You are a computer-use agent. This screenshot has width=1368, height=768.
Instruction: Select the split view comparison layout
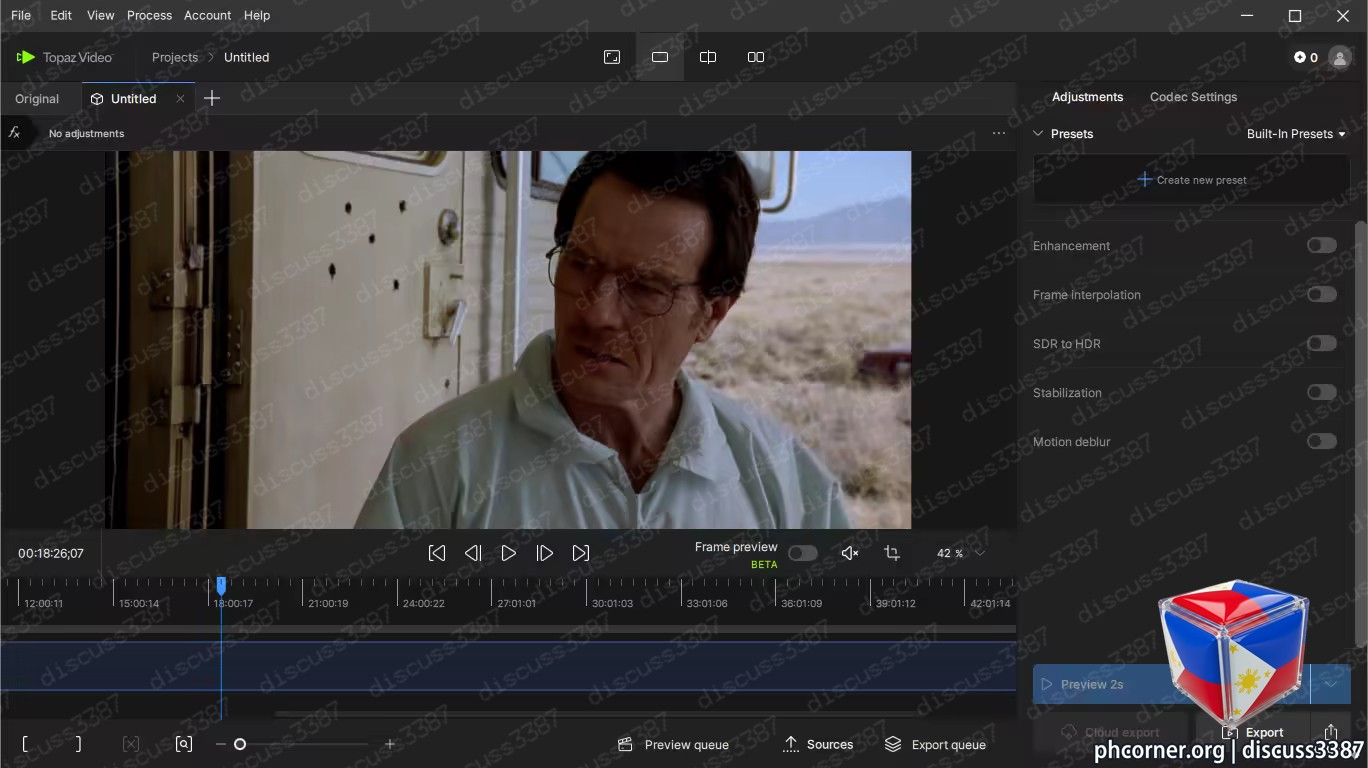(x=708, y=57)
